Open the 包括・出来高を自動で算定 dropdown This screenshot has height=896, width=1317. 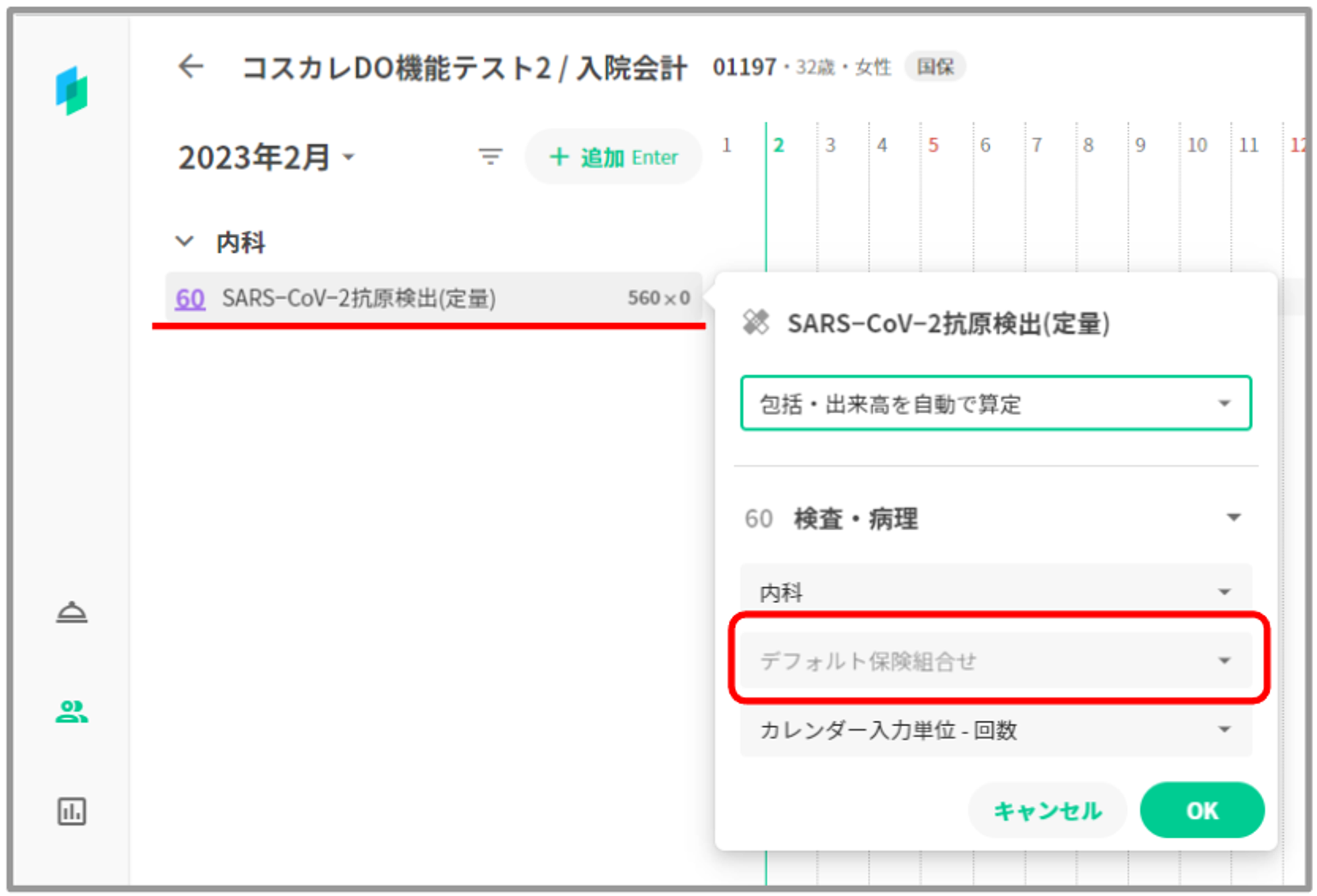point(996,404)
